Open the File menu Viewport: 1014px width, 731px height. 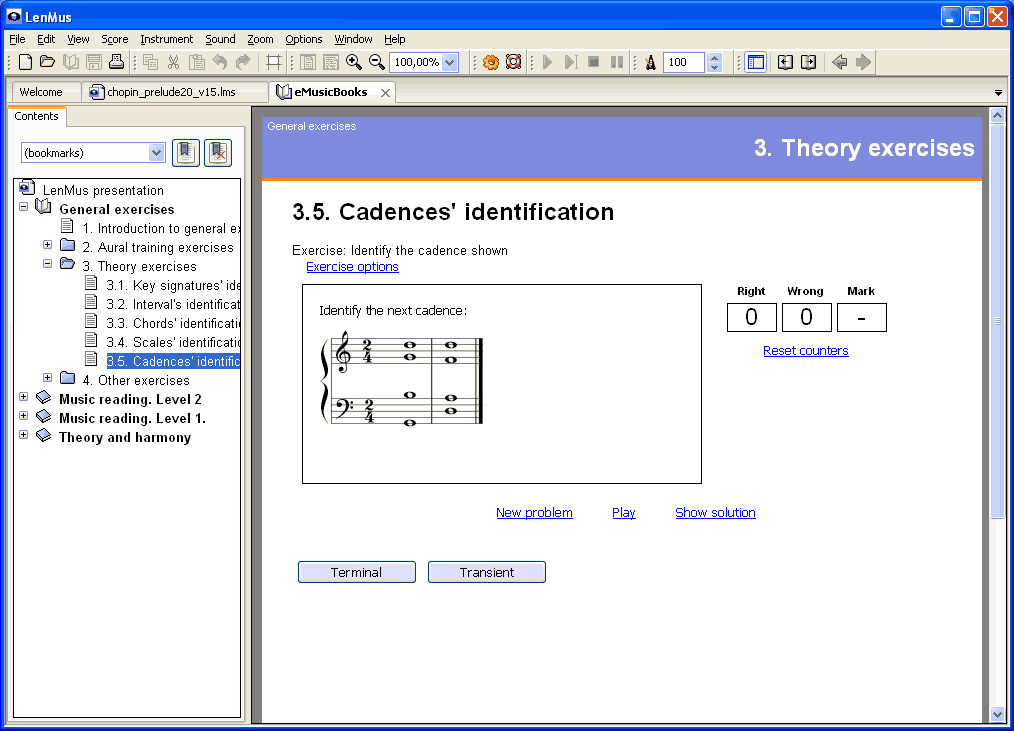pyautogui.click(x=17, y=39)
